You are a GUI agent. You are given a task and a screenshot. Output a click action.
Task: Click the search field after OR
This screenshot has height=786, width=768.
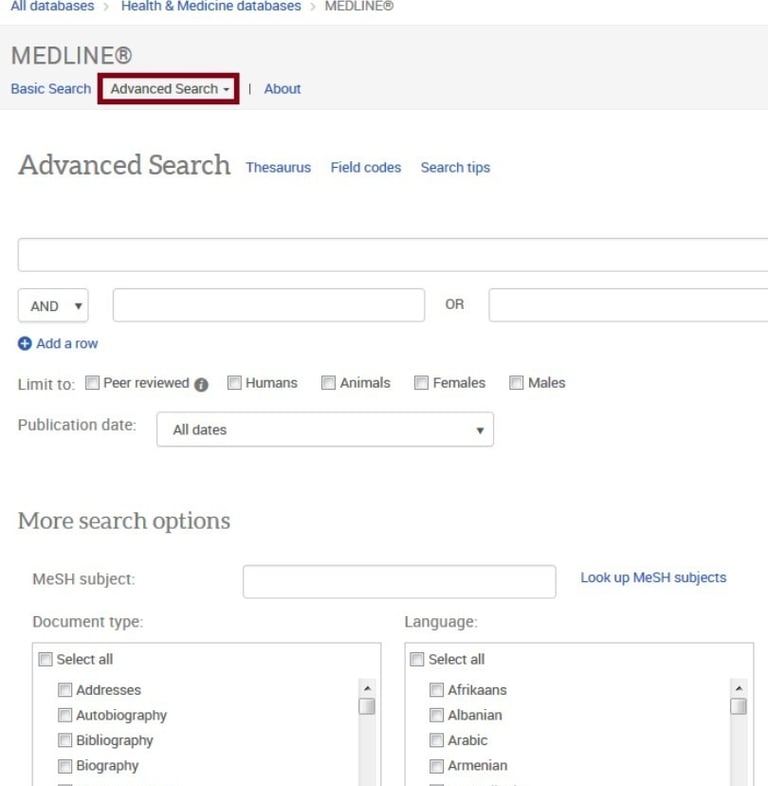click(x=629, y=305)
